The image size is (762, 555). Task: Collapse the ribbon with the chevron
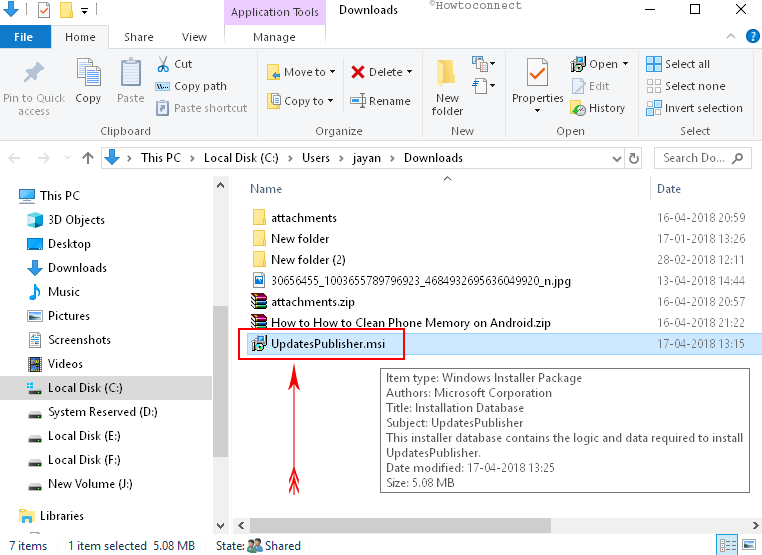[730, 36]
